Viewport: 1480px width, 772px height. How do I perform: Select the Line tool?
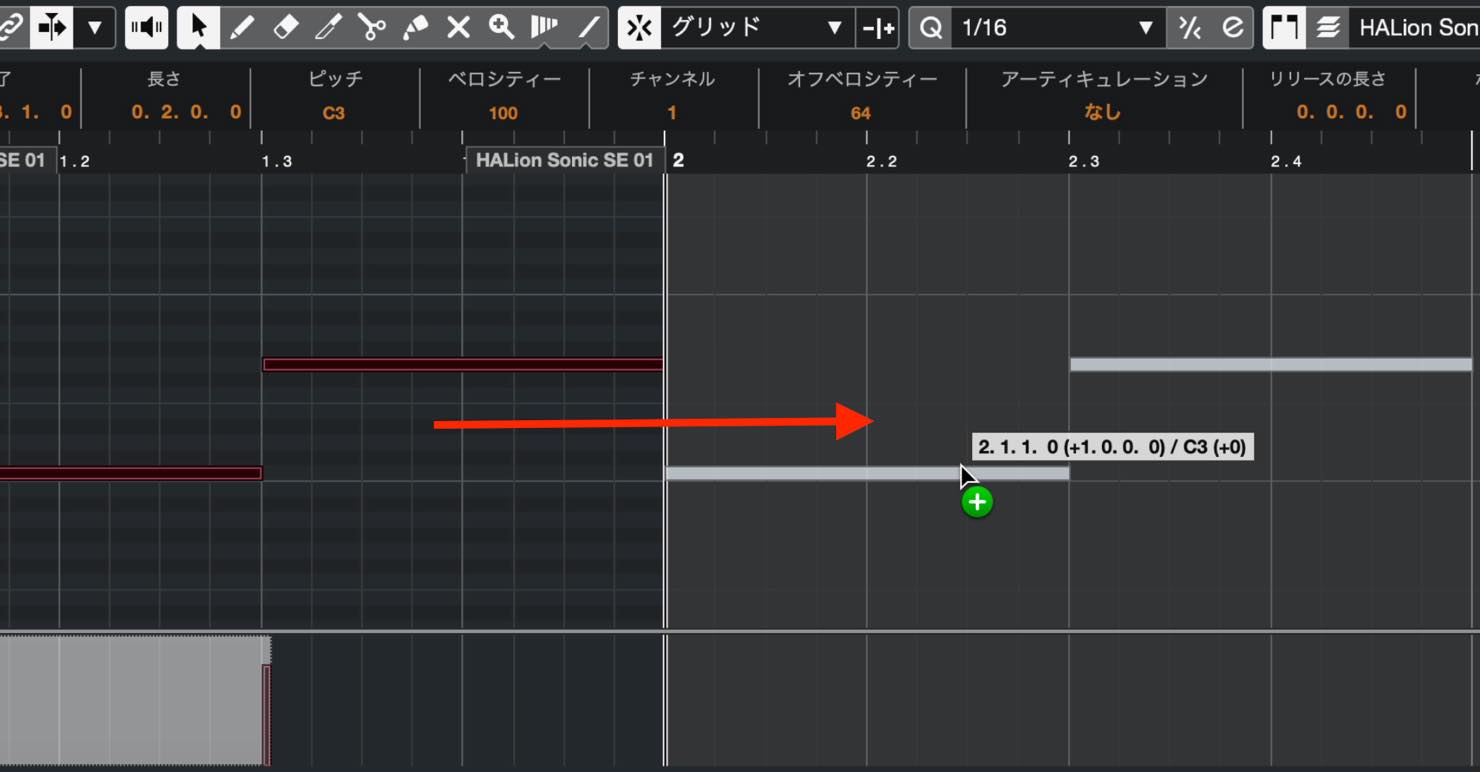click(x=588, y=28)
